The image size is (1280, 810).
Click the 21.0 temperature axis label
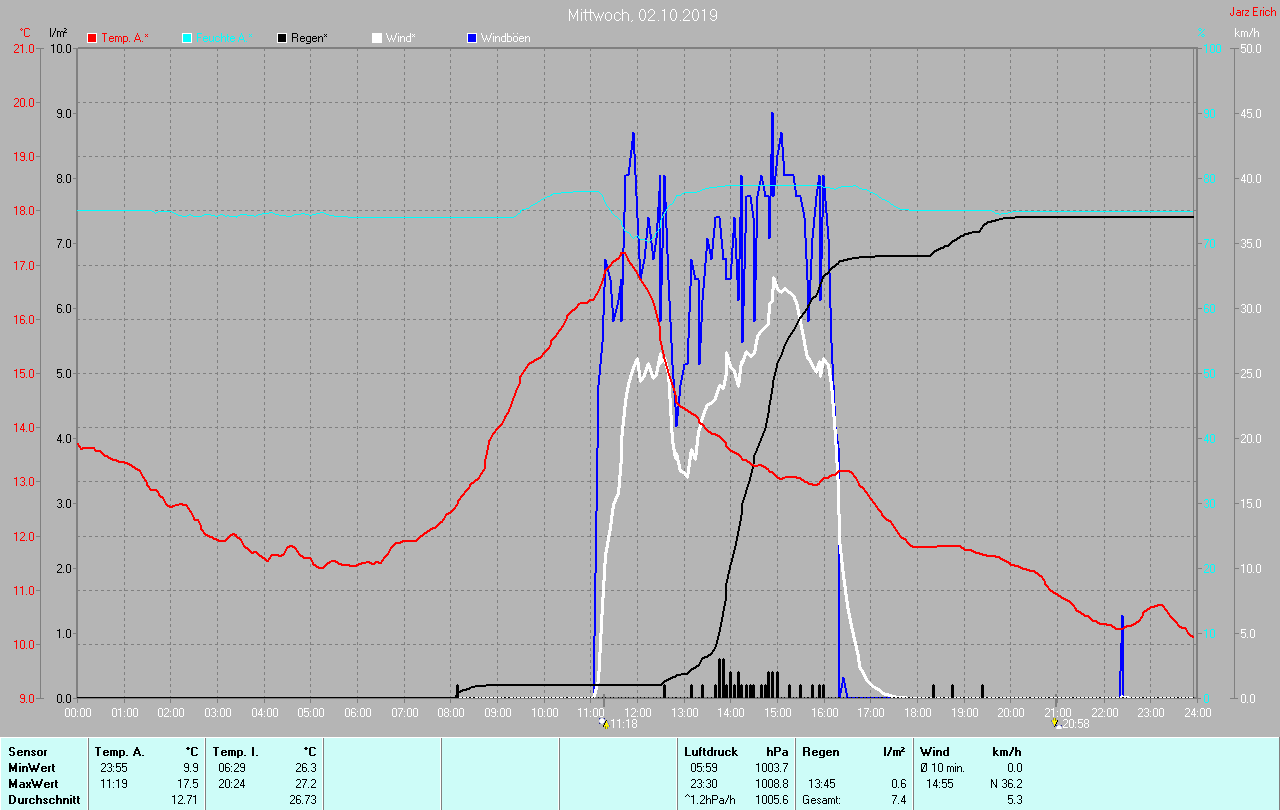pos(23,49)
